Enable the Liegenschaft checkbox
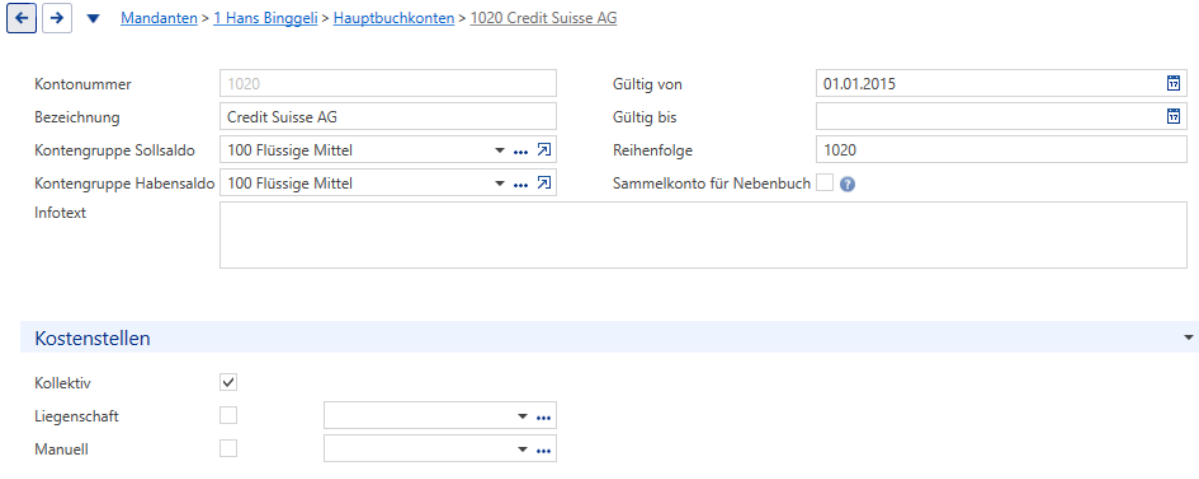The height and width of the screenshot is (479, 1199). click(228, 415)
